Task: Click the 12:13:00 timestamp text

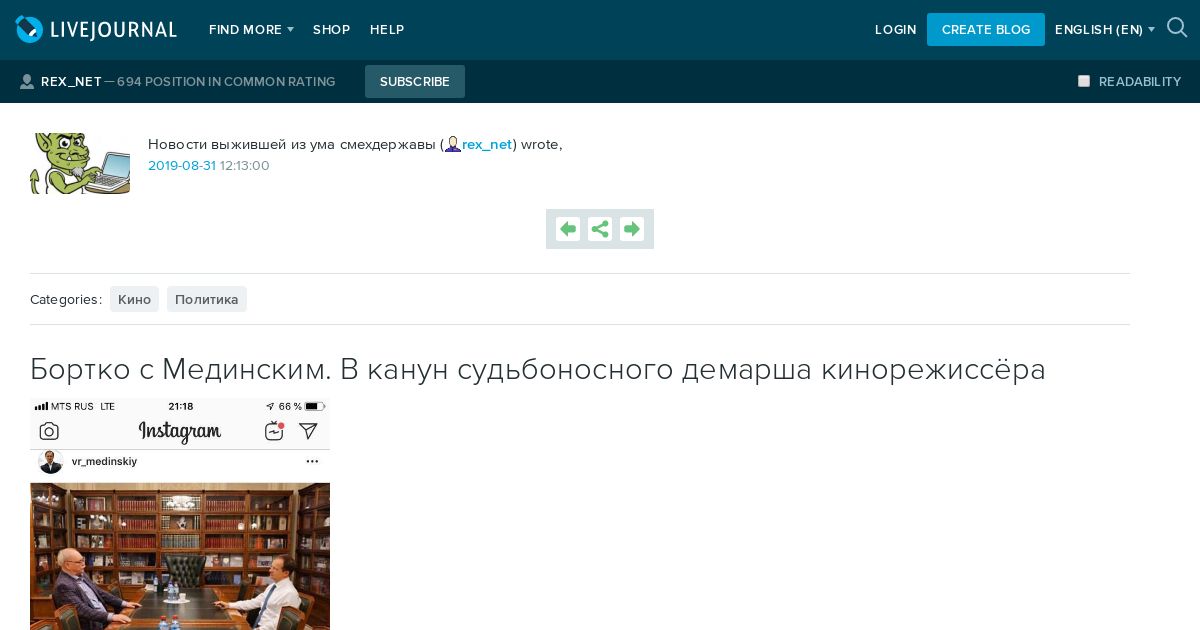Action: tap(245, 166)
